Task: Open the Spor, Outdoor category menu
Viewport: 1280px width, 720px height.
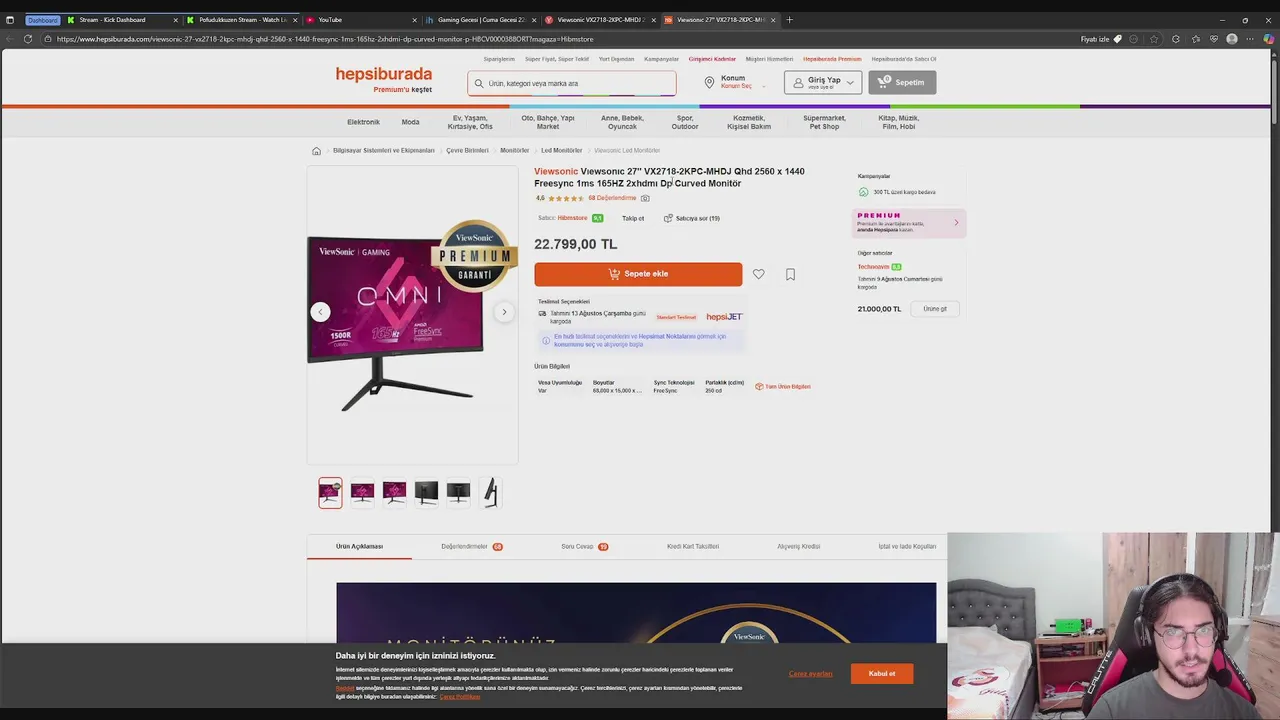Action: click(685, 122)
